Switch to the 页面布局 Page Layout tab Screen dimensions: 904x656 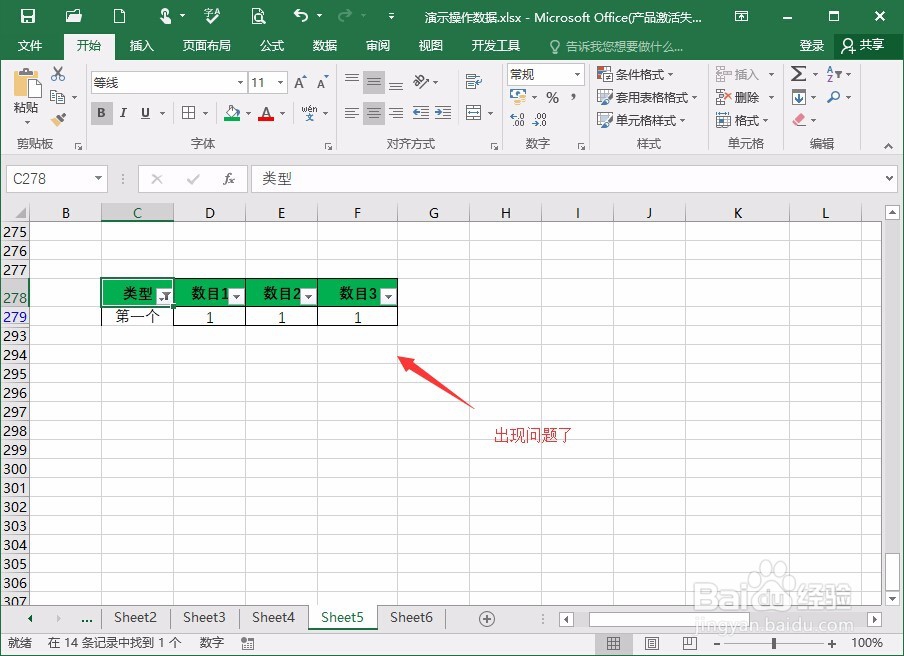click(206, 46)
